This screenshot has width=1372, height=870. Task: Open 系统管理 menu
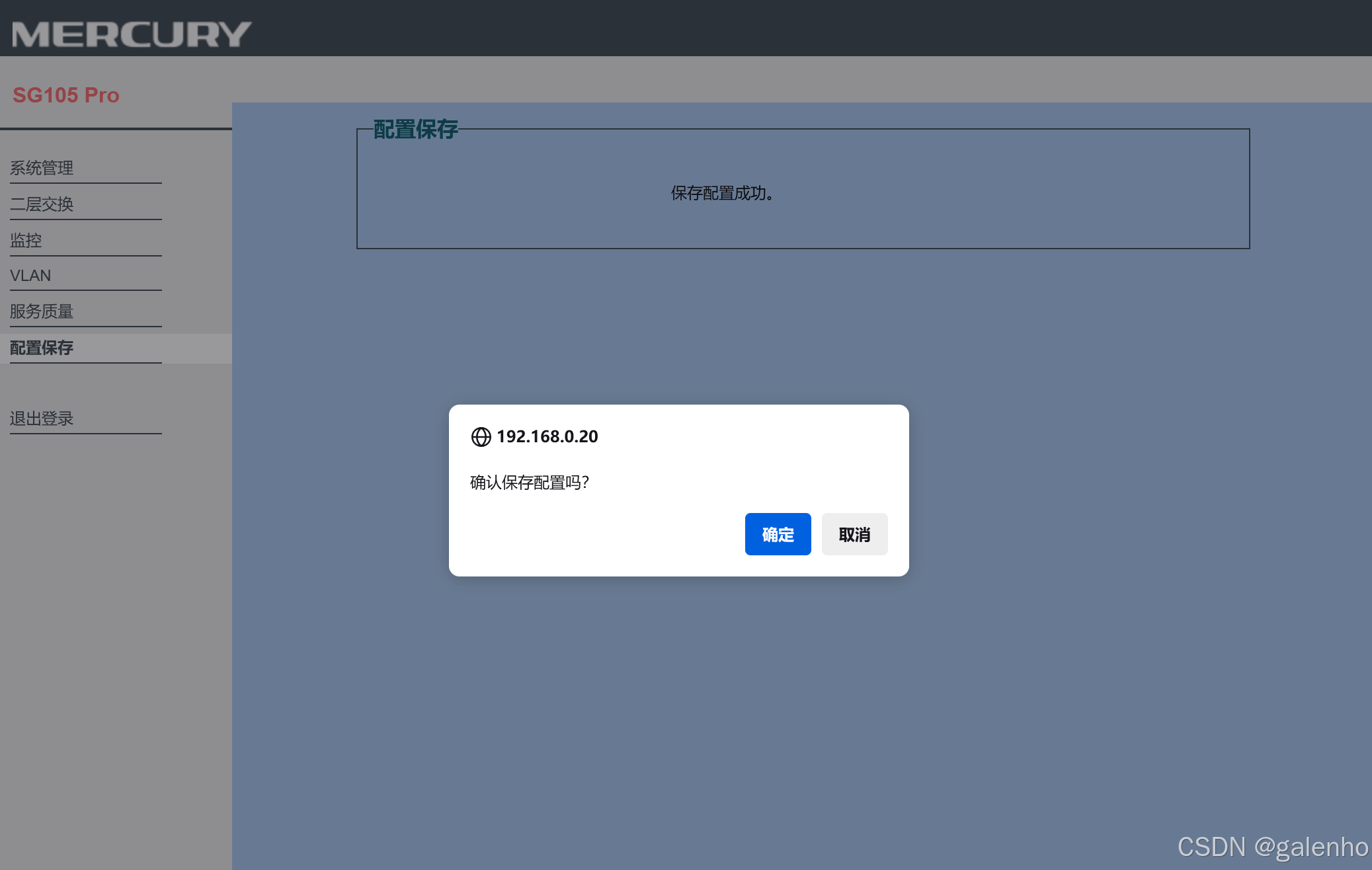[42, 168]
